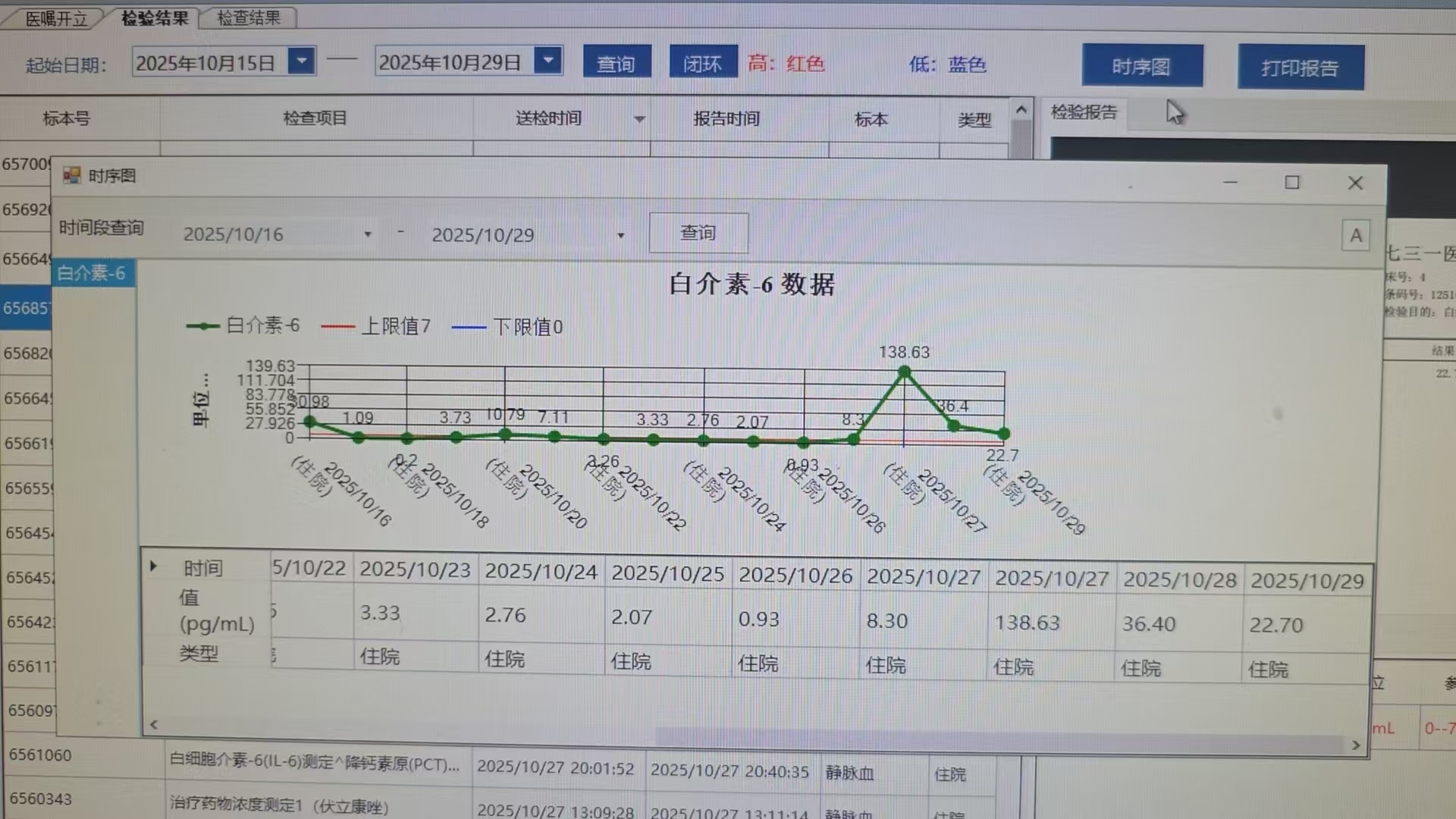The image size is (1456, 819).
Task: Click the 打印报告 button
Action: click(1300, 67)
